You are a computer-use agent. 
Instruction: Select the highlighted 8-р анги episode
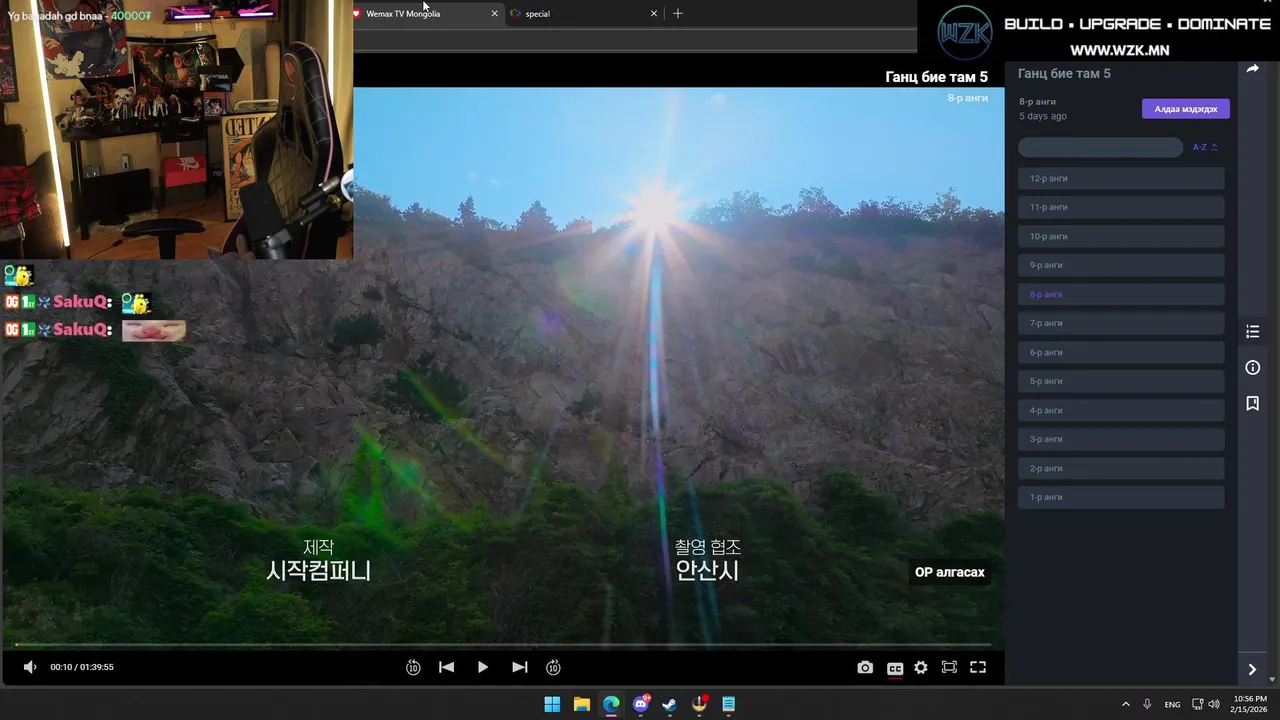(1121, 295)
